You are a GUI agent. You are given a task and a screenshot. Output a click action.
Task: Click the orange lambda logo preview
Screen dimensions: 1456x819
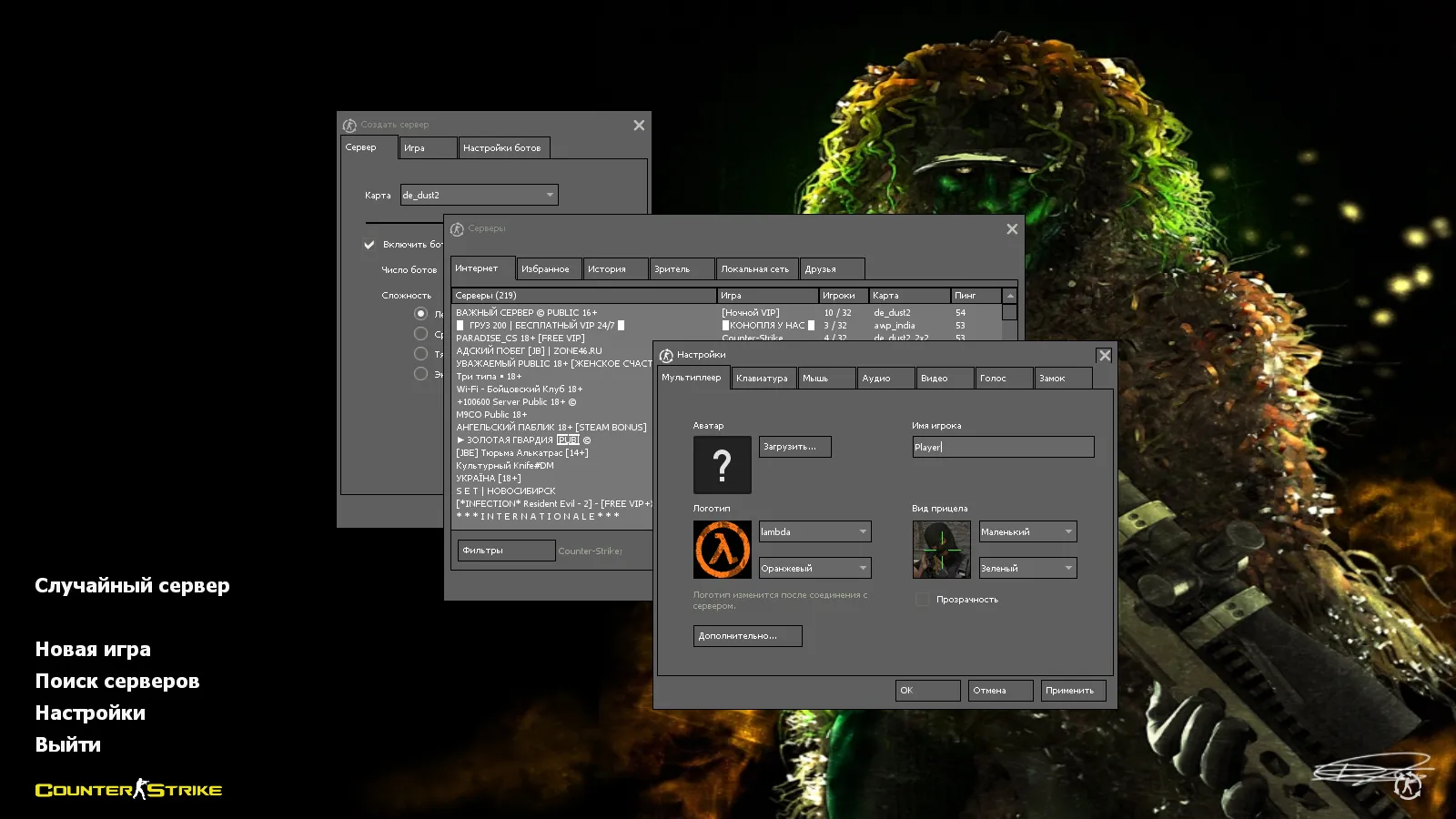(x=722, y=550)
